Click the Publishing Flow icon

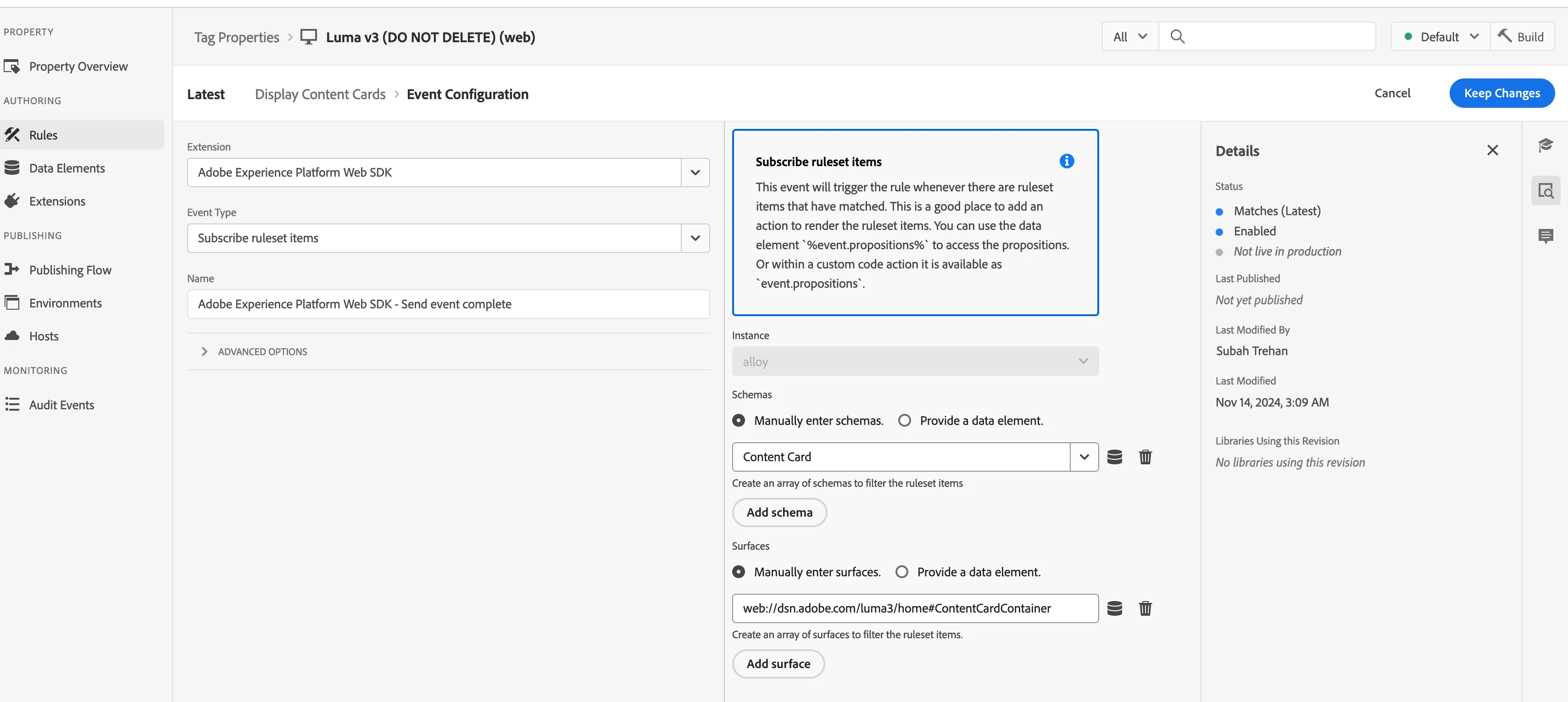[11, 269]
